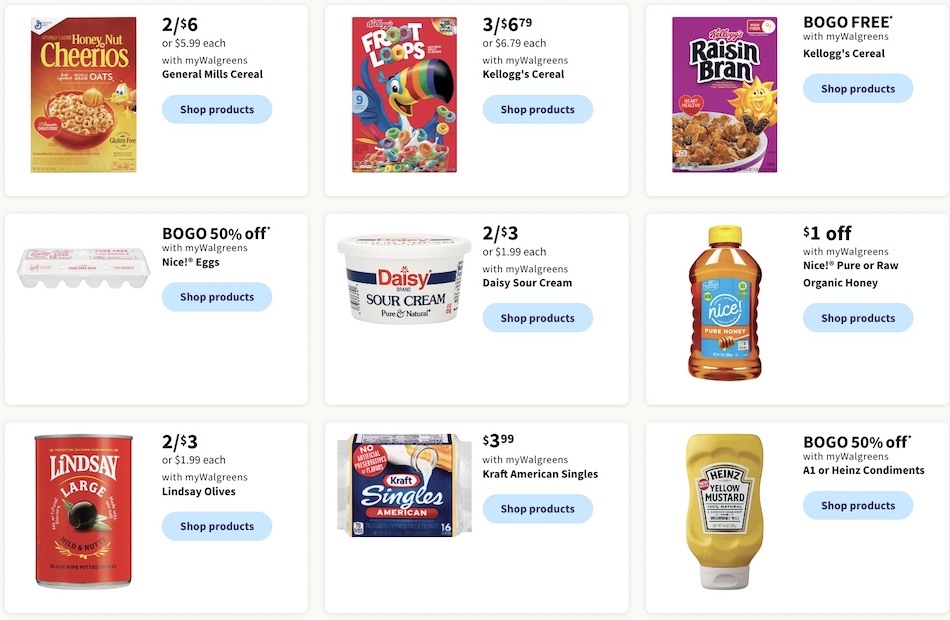Image resolution: width=950 pixels, height=620 pixels.
Task: Click the Kraft American Singles product title
Action: point(540,474)
